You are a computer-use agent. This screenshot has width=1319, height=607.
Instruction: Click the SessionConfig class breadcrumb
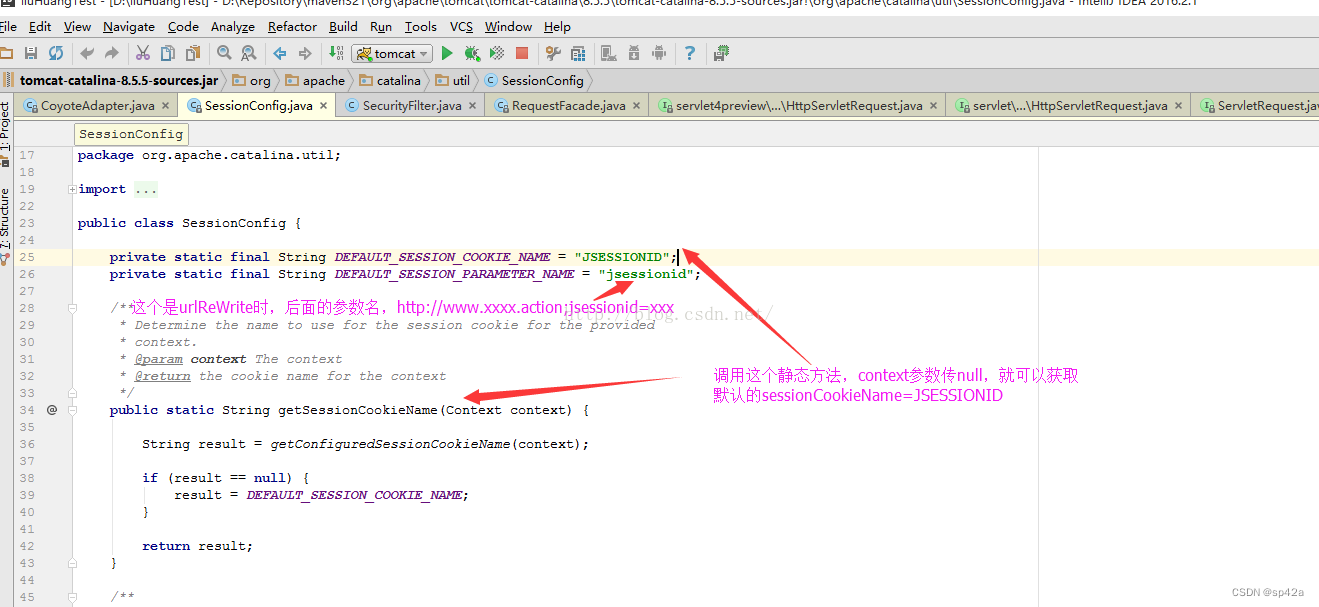point(534,80)
